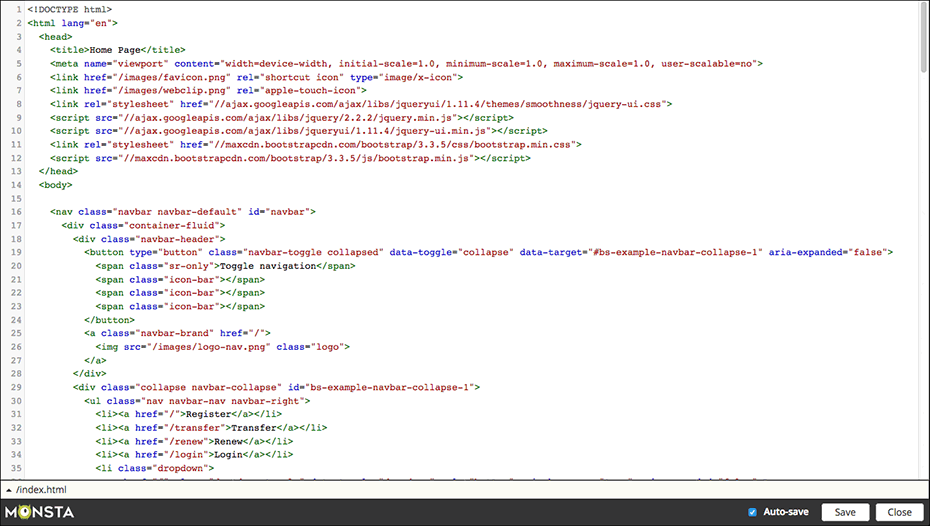Click the nav navbar-default line

[x=183, y=212]
